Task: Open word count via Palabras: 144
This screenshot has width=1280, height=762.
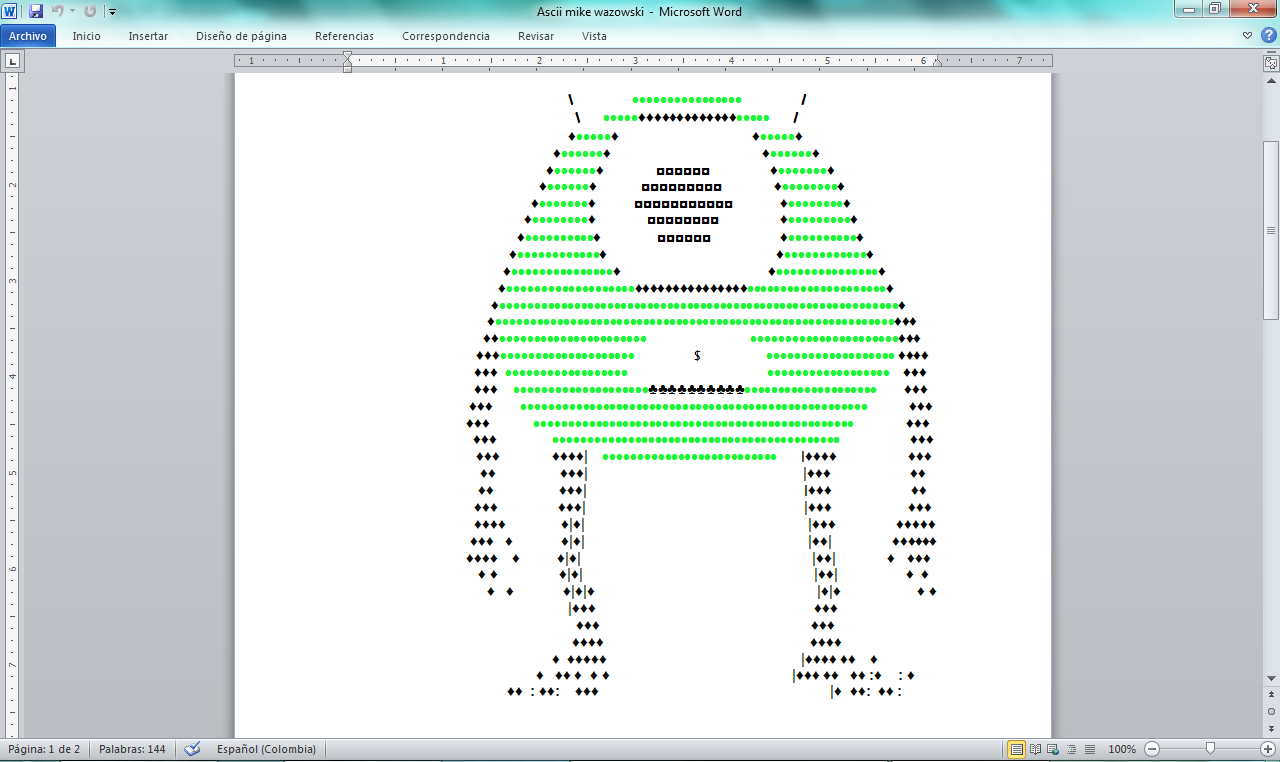Action: coord(130,748)
